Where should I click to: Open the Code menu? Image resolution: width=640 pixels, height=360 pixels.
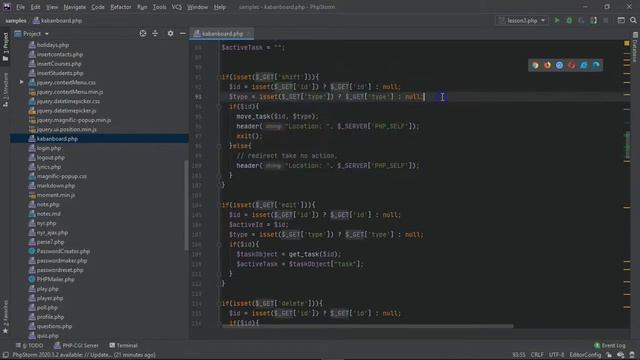click(98, 7)
